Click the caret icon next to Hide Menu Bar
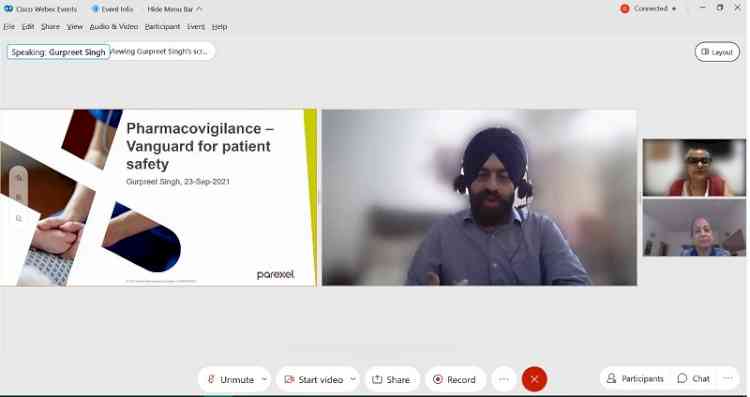 pyautogui.click(x=199, y=9)
